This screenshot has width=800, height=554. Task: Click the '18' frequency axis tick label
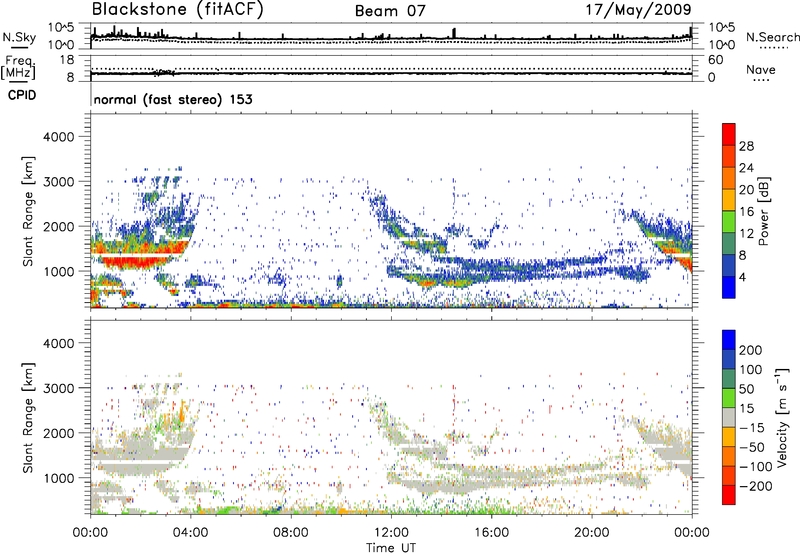point(67,60)
